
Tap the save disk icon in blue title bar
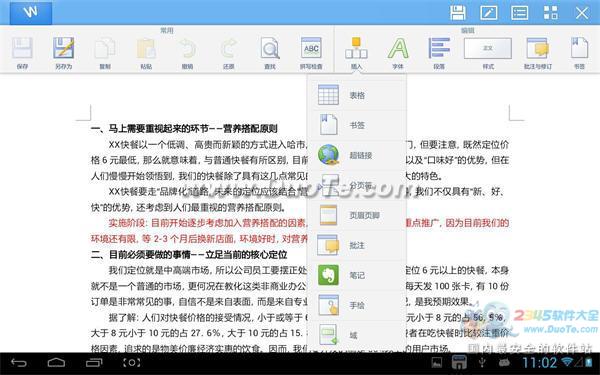pyautogui.click(x=458, y=13)
